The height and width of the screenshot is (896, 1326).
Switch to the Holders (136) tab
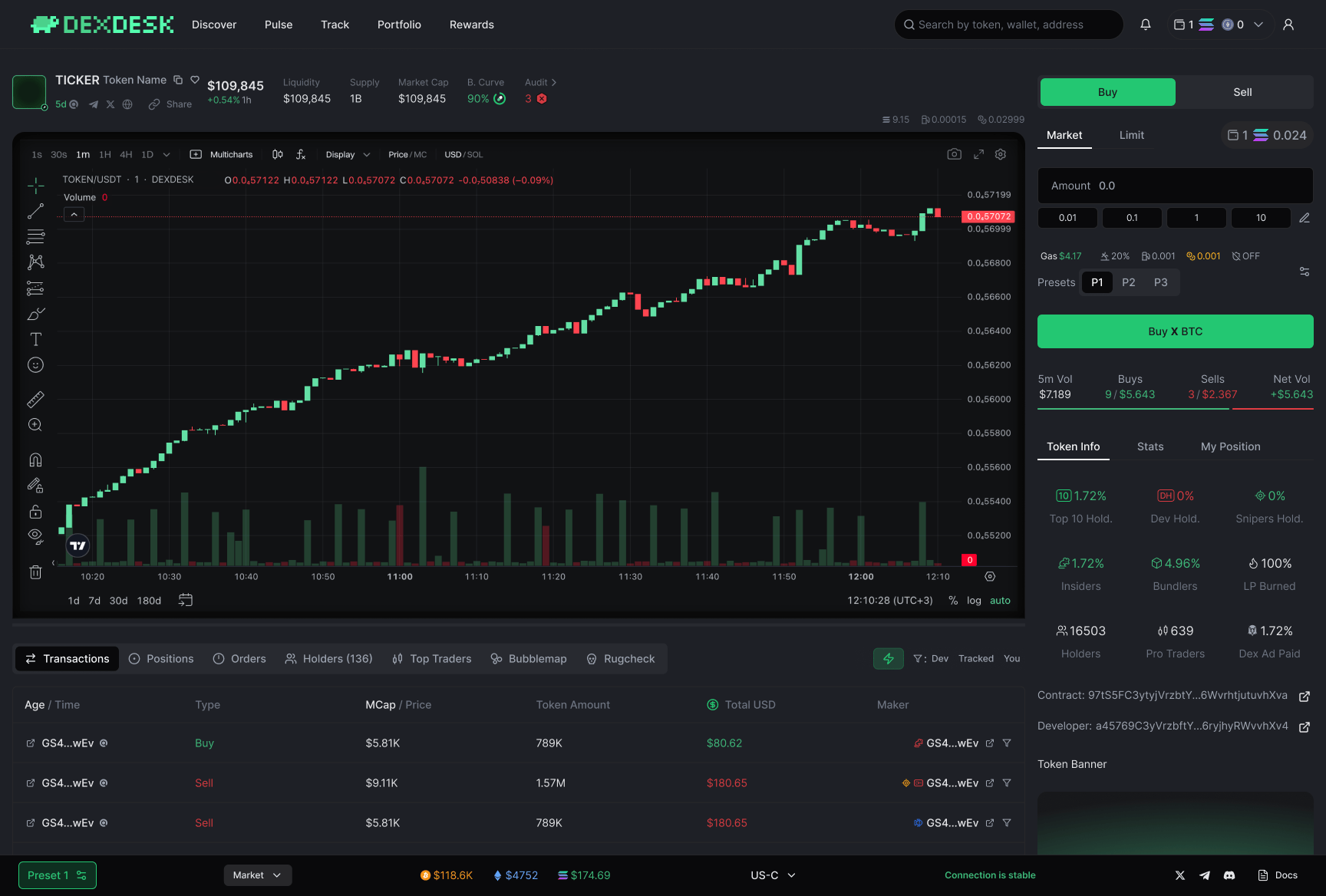[328, 659]
